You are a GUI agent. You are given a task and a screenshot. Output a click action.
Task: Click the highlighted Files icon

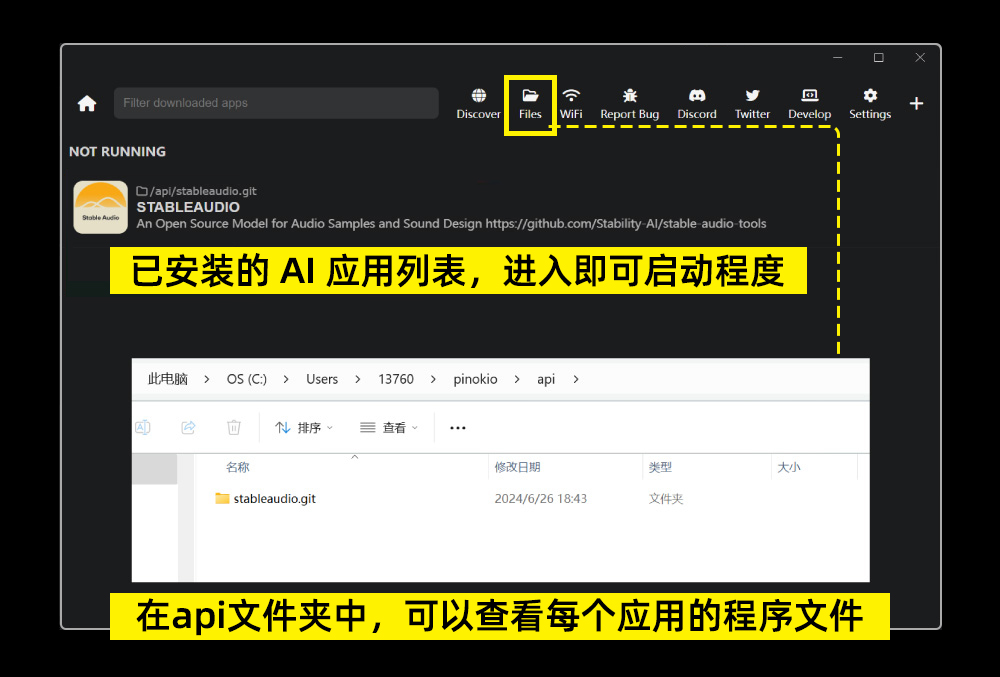[x=530, y=97]
